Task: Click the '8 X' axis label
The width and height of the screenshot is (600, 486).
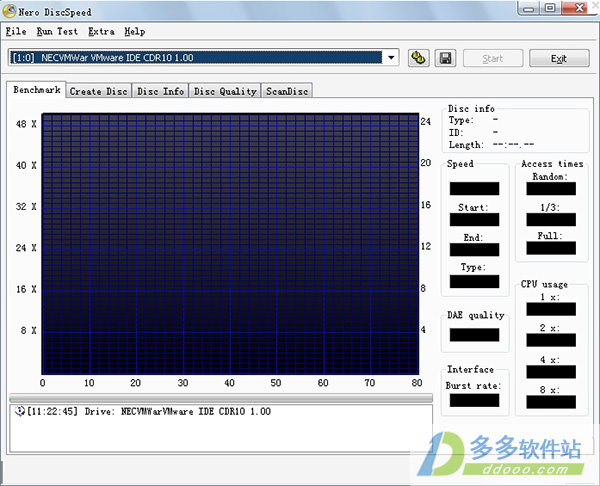Action: 29,330
